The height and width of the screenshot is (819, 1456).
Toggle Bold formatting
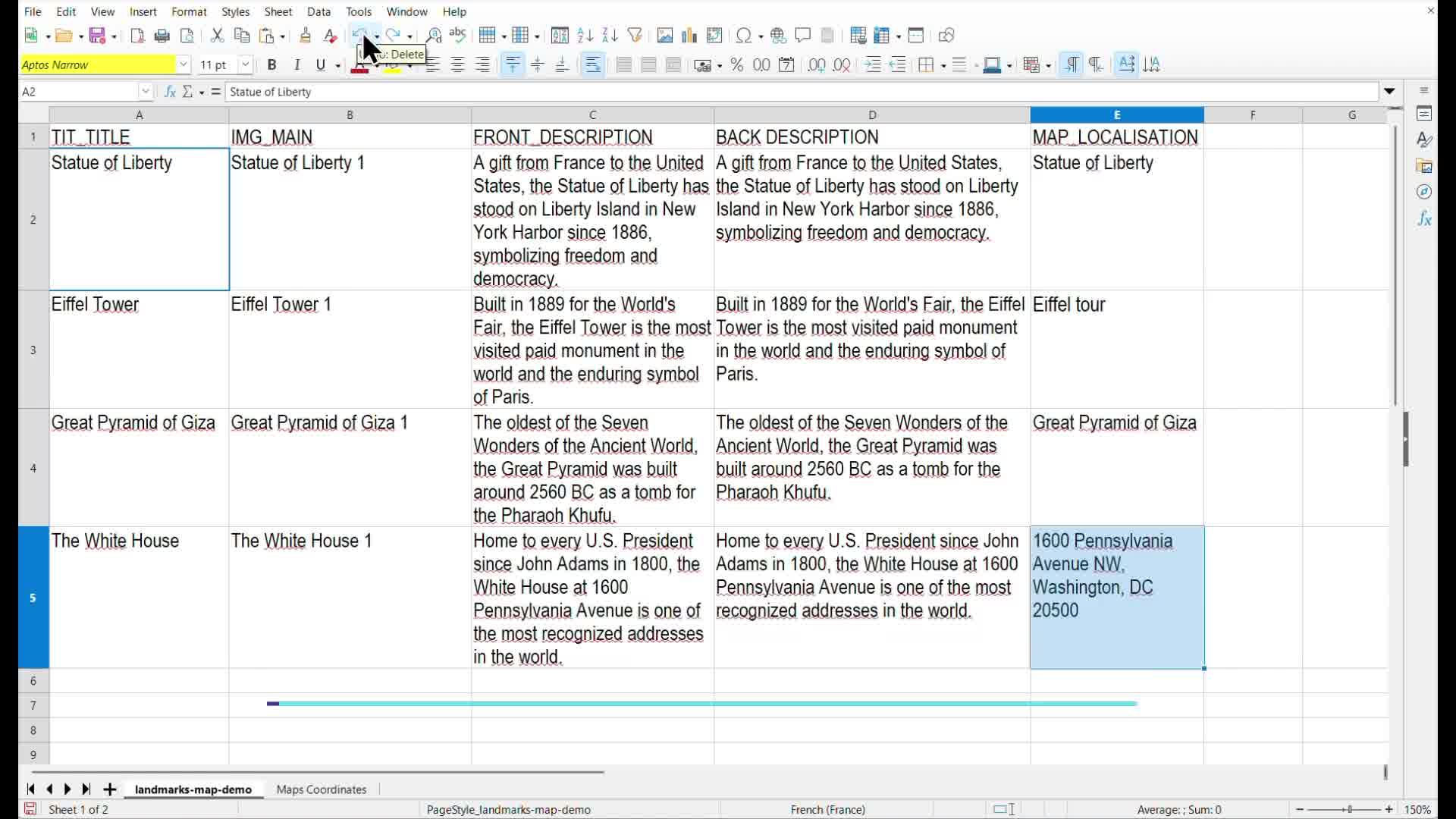coord(272,65)
